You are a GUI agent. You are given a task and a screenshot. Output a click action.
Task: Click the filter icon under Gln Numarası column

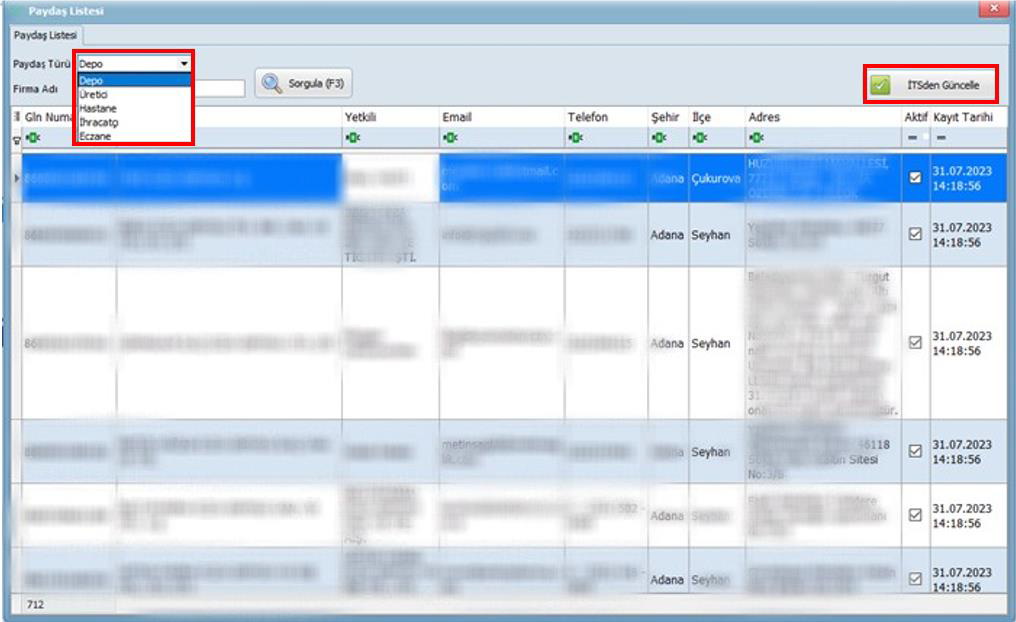point(31,137)
